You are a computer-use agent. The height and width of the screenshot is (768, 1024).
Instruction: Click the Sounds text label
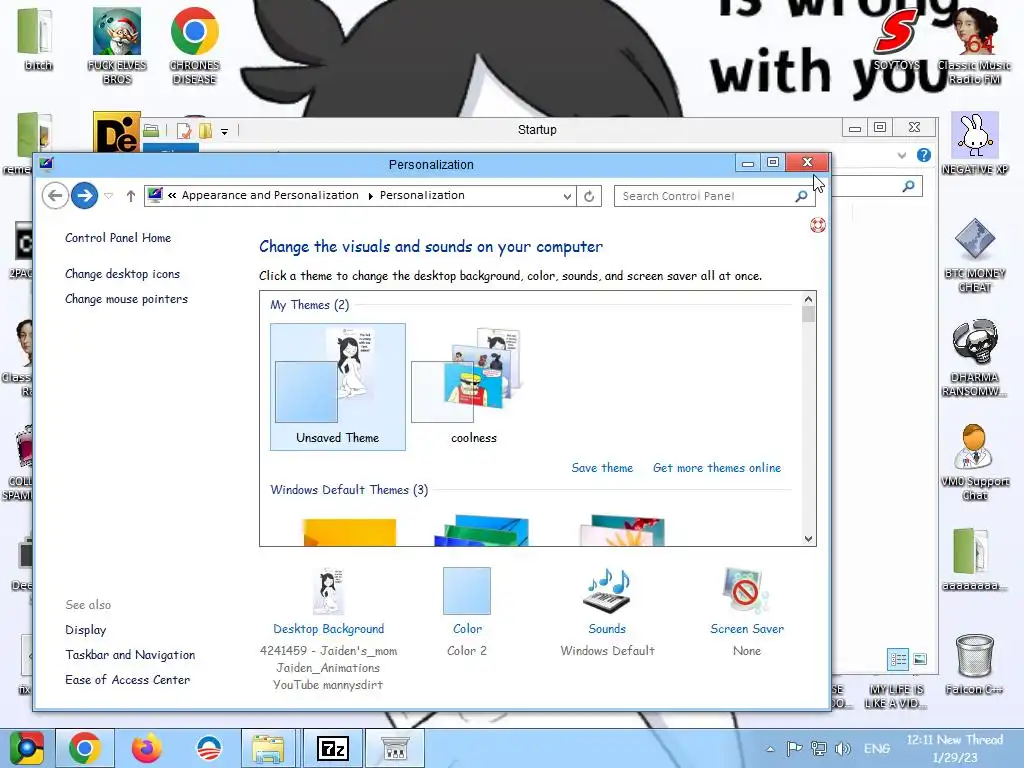click(x=607, y=628)
